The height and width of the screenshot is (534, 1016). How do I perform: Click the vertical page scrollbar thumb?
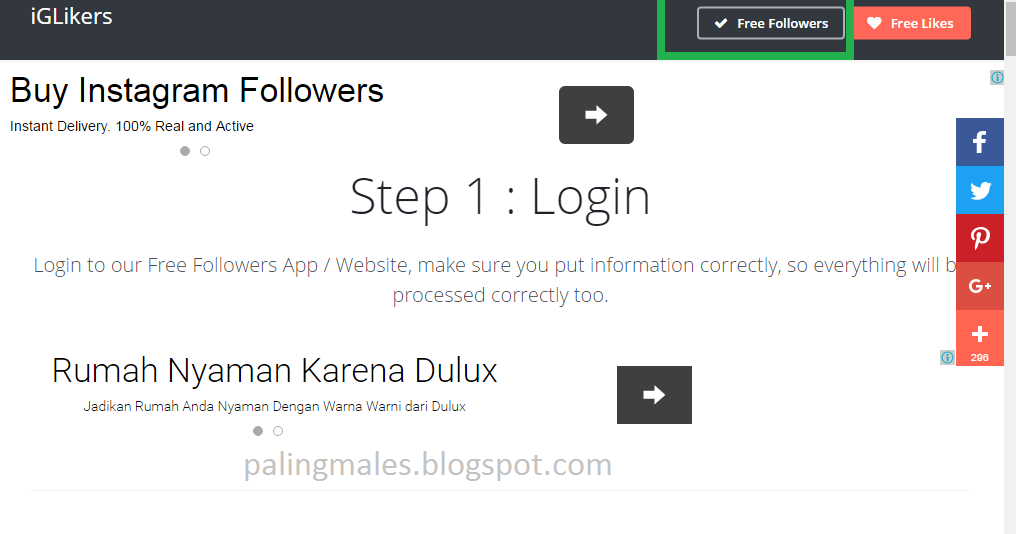tap(1010, 28)
